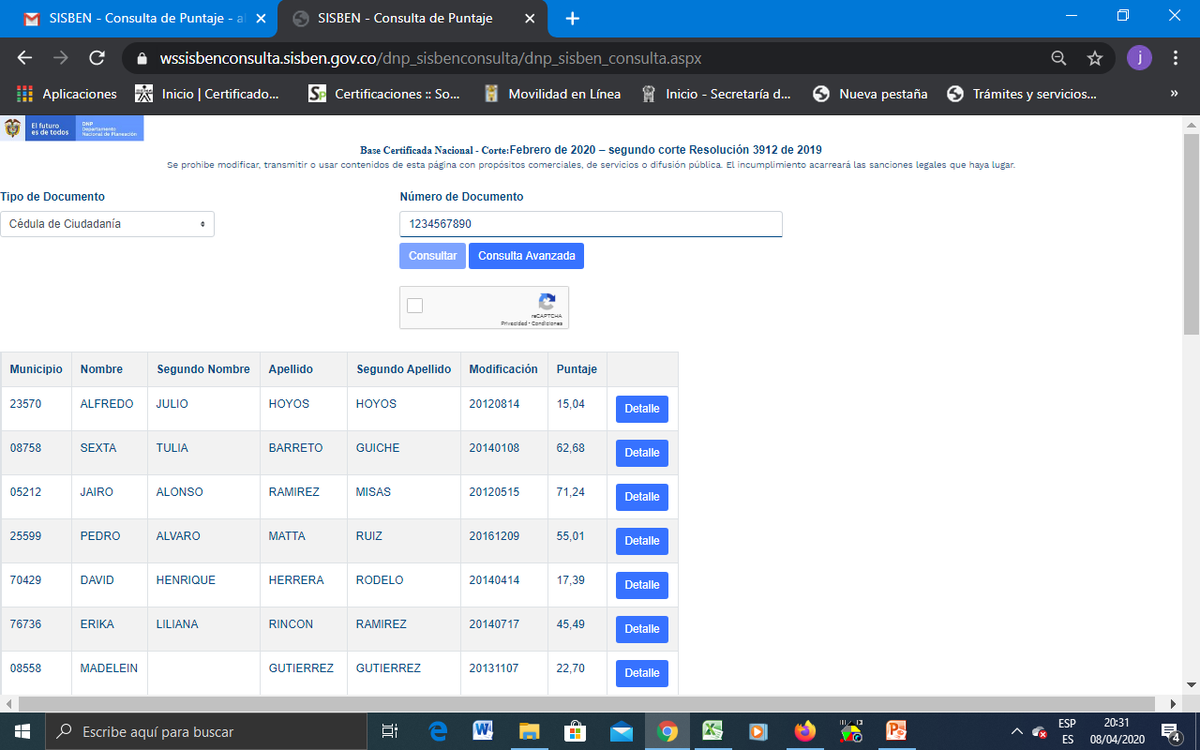Open Microsoft Word from the taskbar

[x=483, y=731]
